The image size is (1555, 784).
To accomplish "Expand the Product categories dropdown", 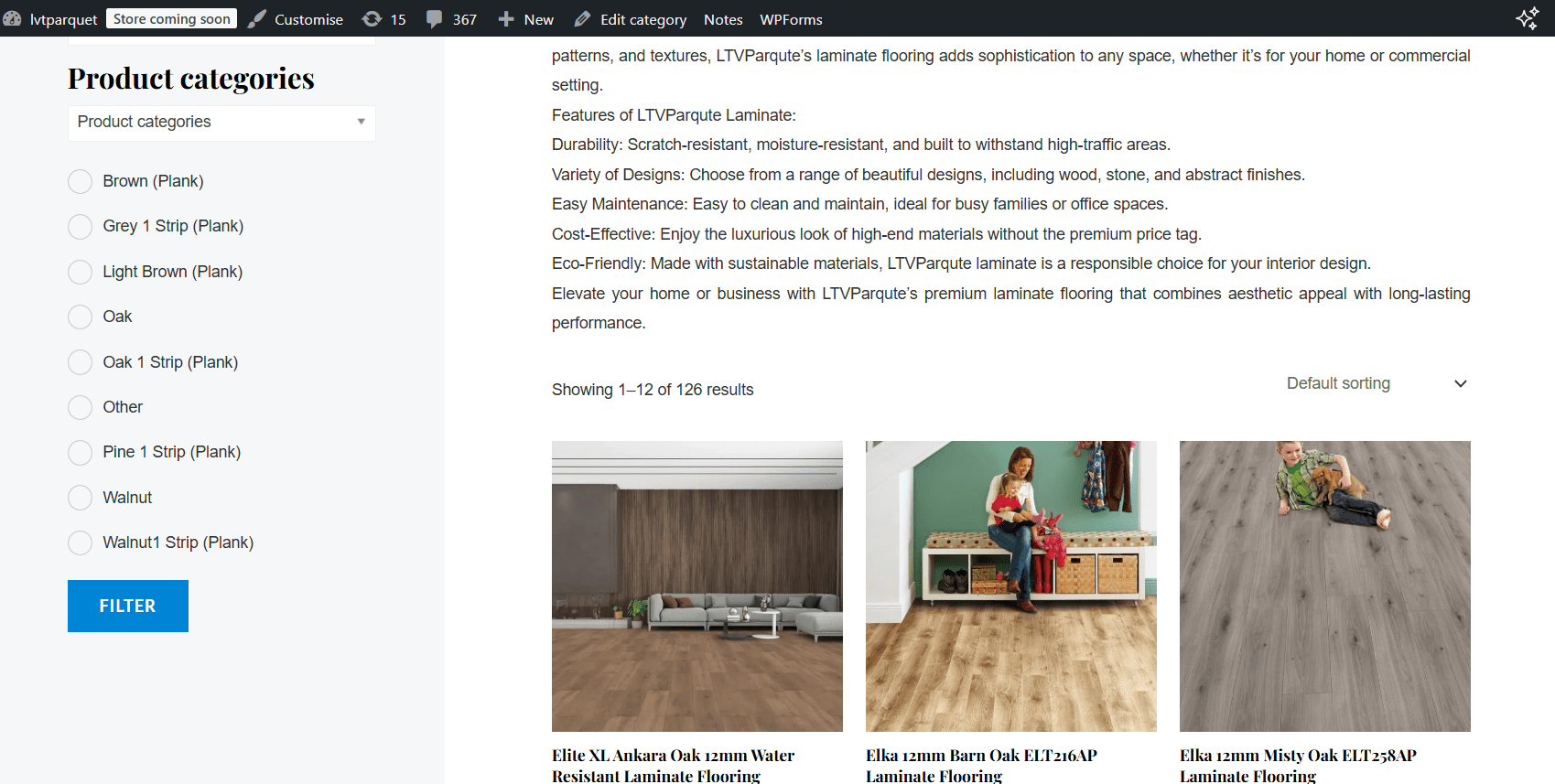I will pyautogui.click(x=221, y=123).
